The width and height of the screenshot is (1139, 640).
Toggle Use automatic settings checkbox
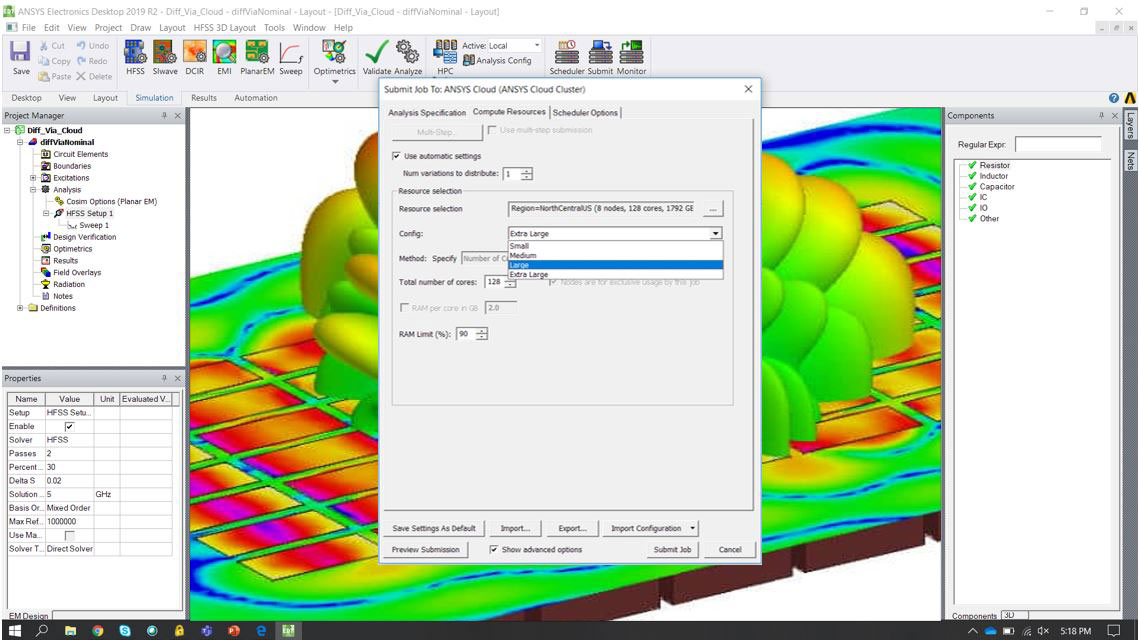pos(396,156)
